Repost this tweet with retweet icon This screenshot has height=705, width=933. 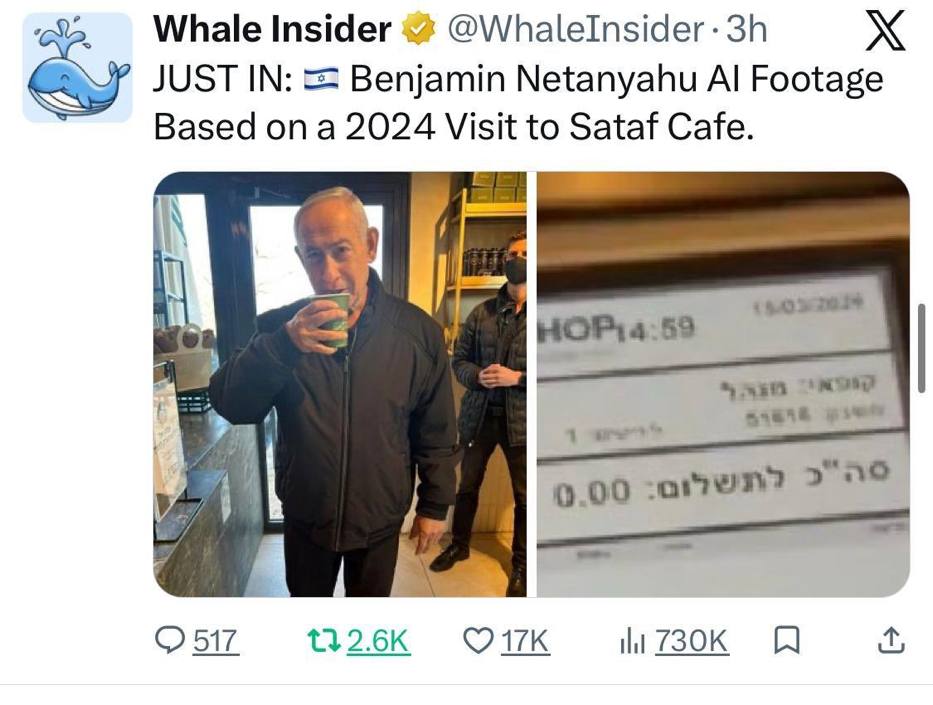pos(324,641)
